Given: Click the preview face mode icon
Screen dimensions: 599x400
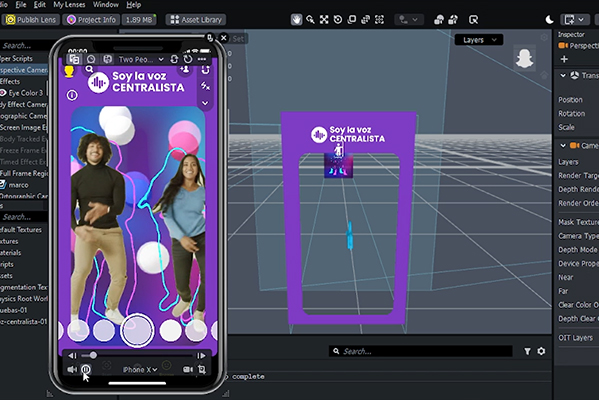Looking at the screenshot, I should (108, 59).
